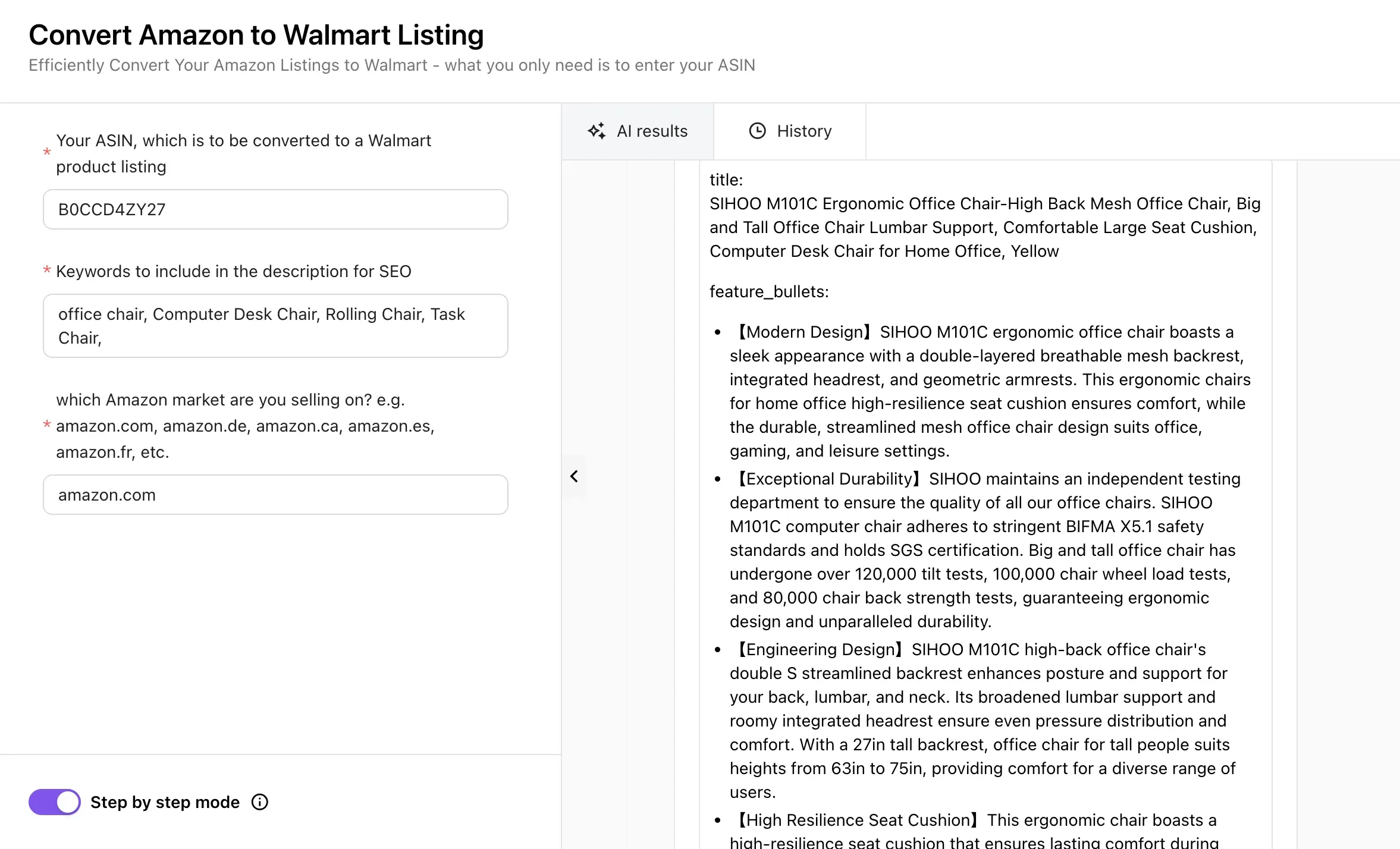Click the red asterisk beside Keywords label

pyautogui.click(x=47, y=271)
